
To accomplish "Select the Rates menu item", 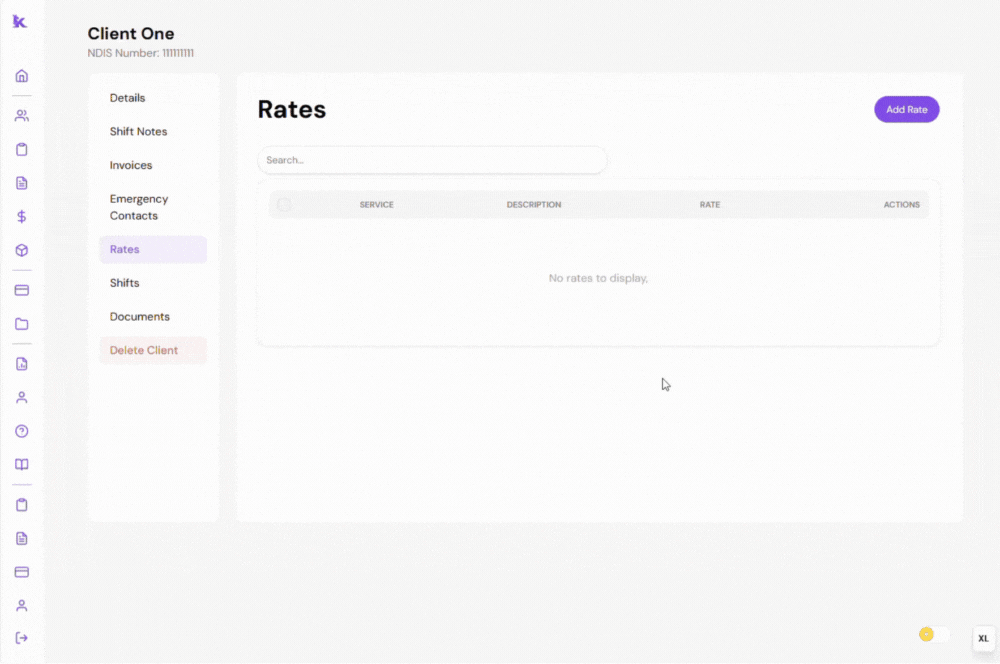I will click(x=153, y=249).
